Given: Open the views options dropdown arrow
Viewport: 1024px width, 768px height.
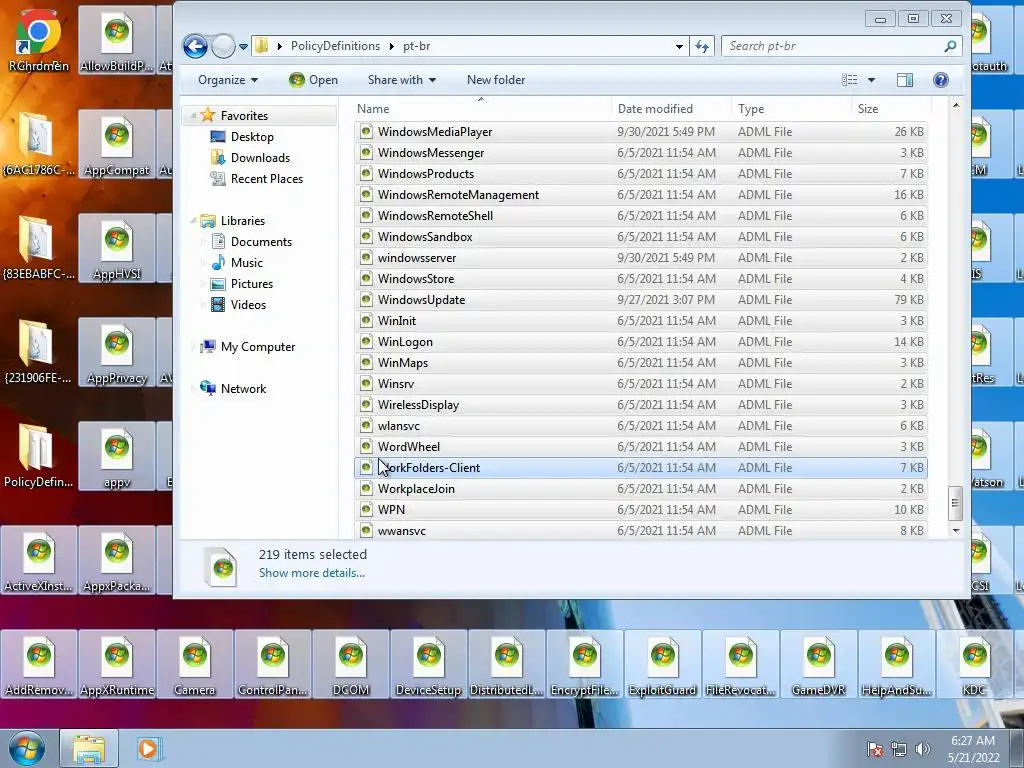Looking at the screenshot, I should tap(871, 80).
